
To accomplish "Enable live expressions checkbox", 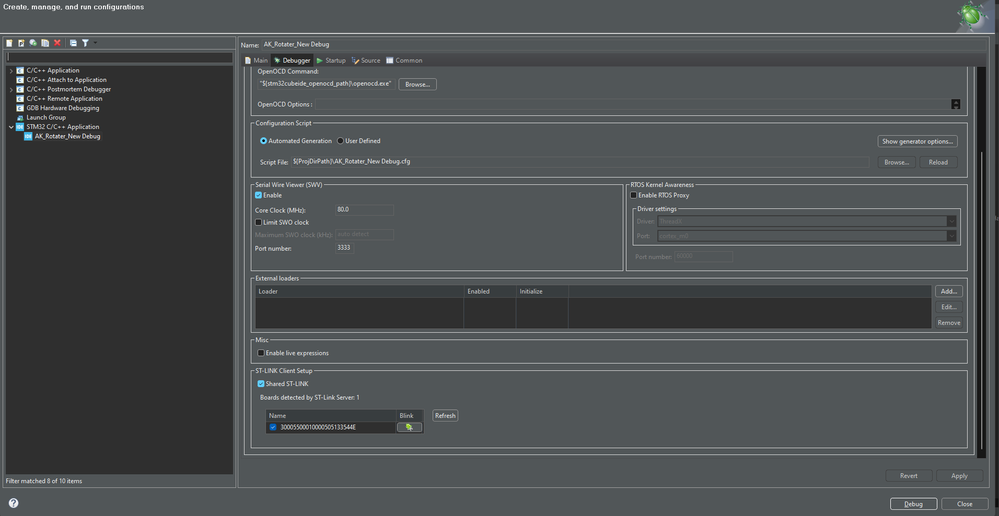I will pyautogui.click(x=261, y=353).
